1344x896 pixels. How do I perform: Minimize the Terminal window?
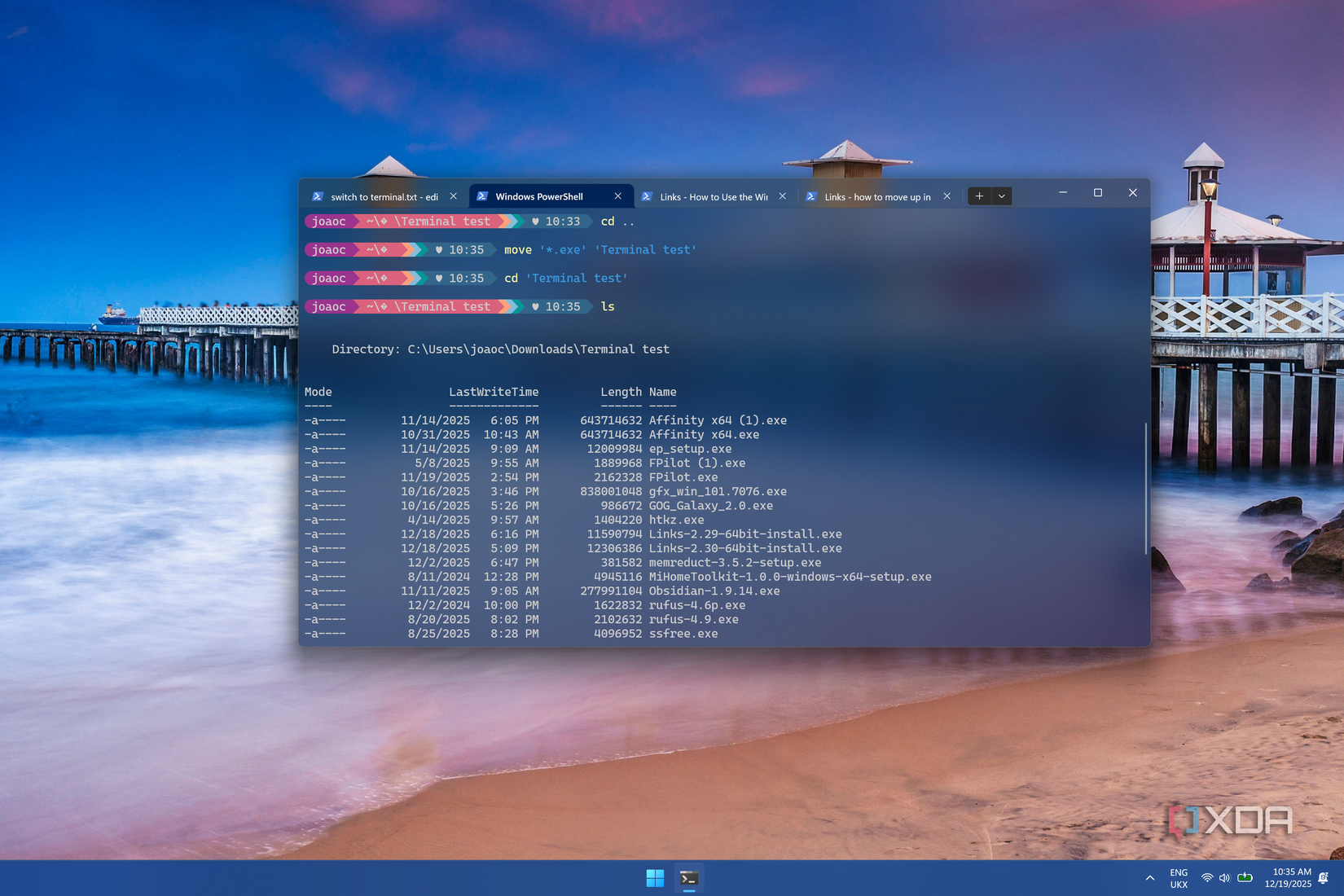tap(1063, 193)
